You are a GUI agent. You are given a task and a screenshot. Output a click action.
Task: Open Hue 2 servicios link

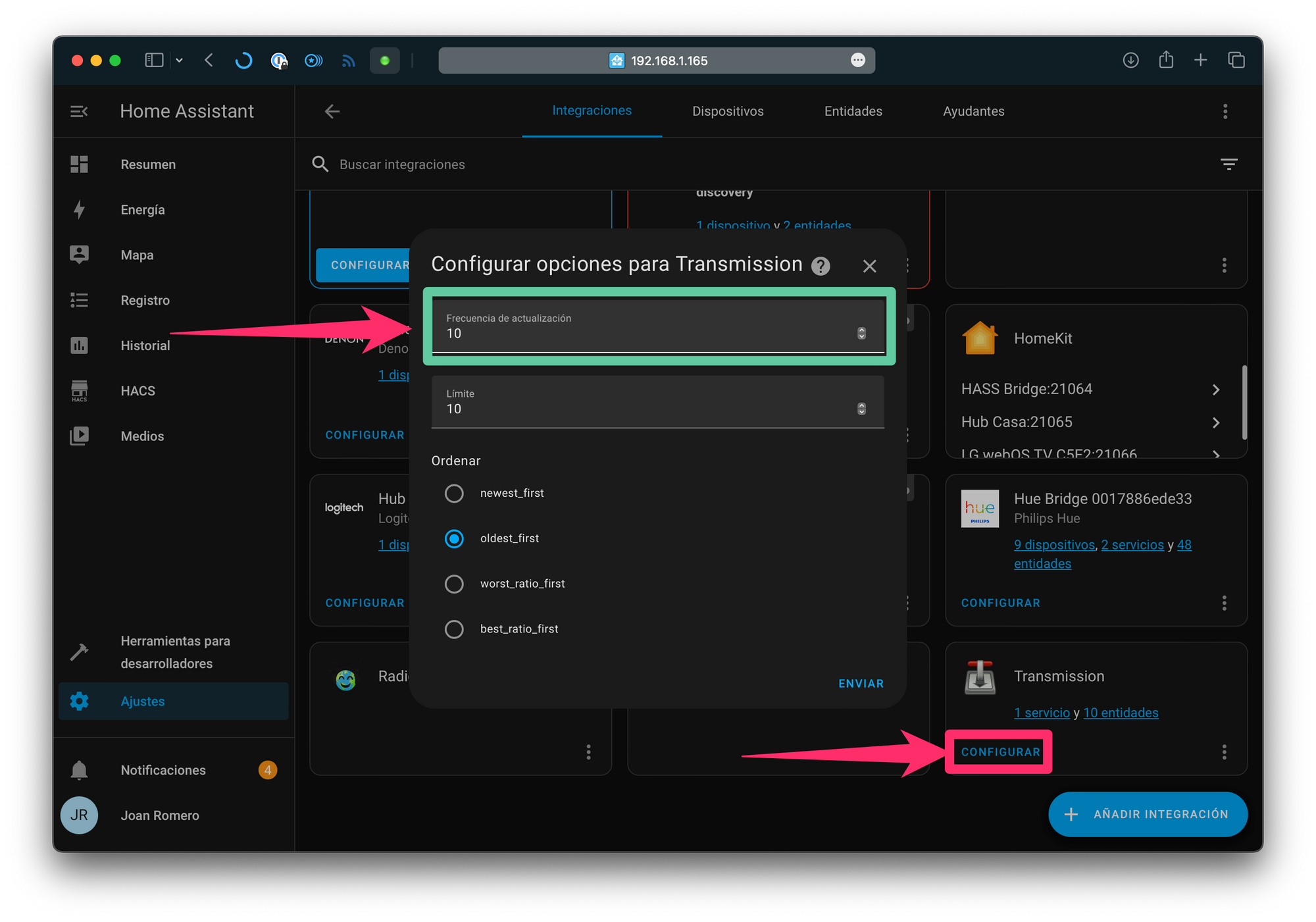(1132, 545)
